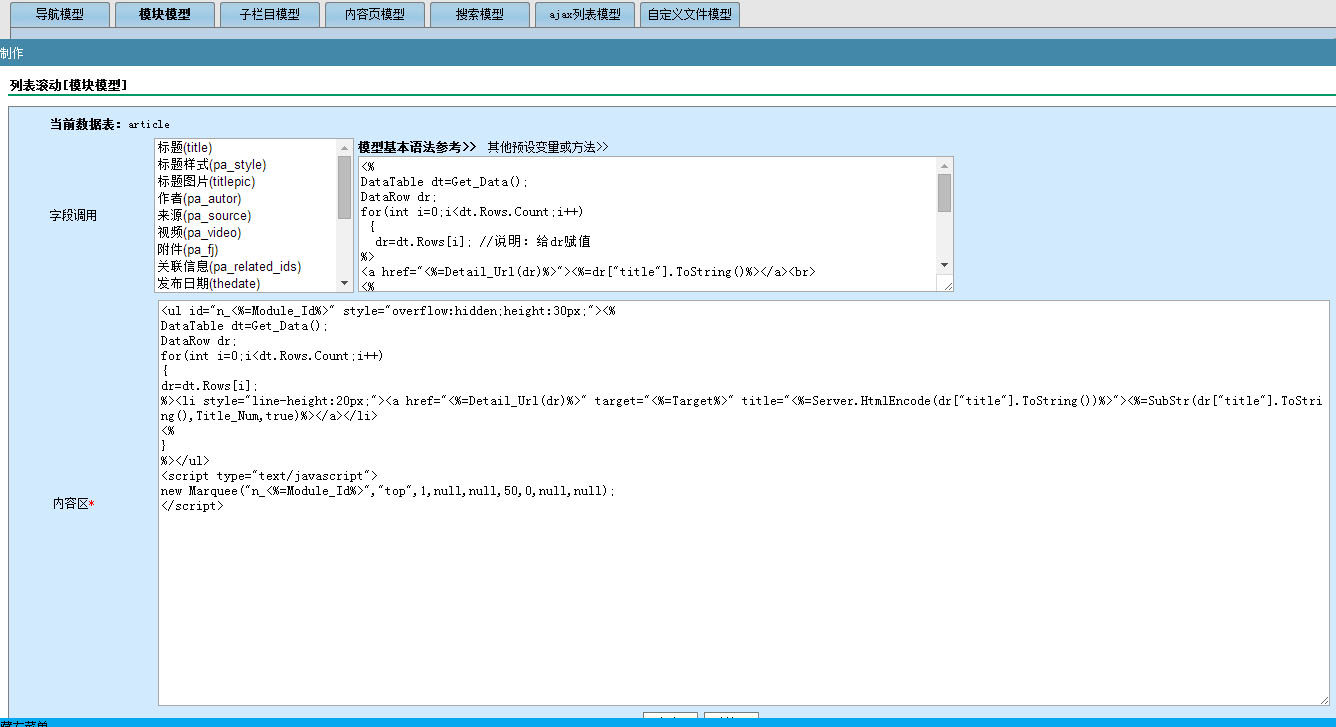Switch to the ajax列表模型 tab
Screen dimensions: 1336x727
point(585,15)
